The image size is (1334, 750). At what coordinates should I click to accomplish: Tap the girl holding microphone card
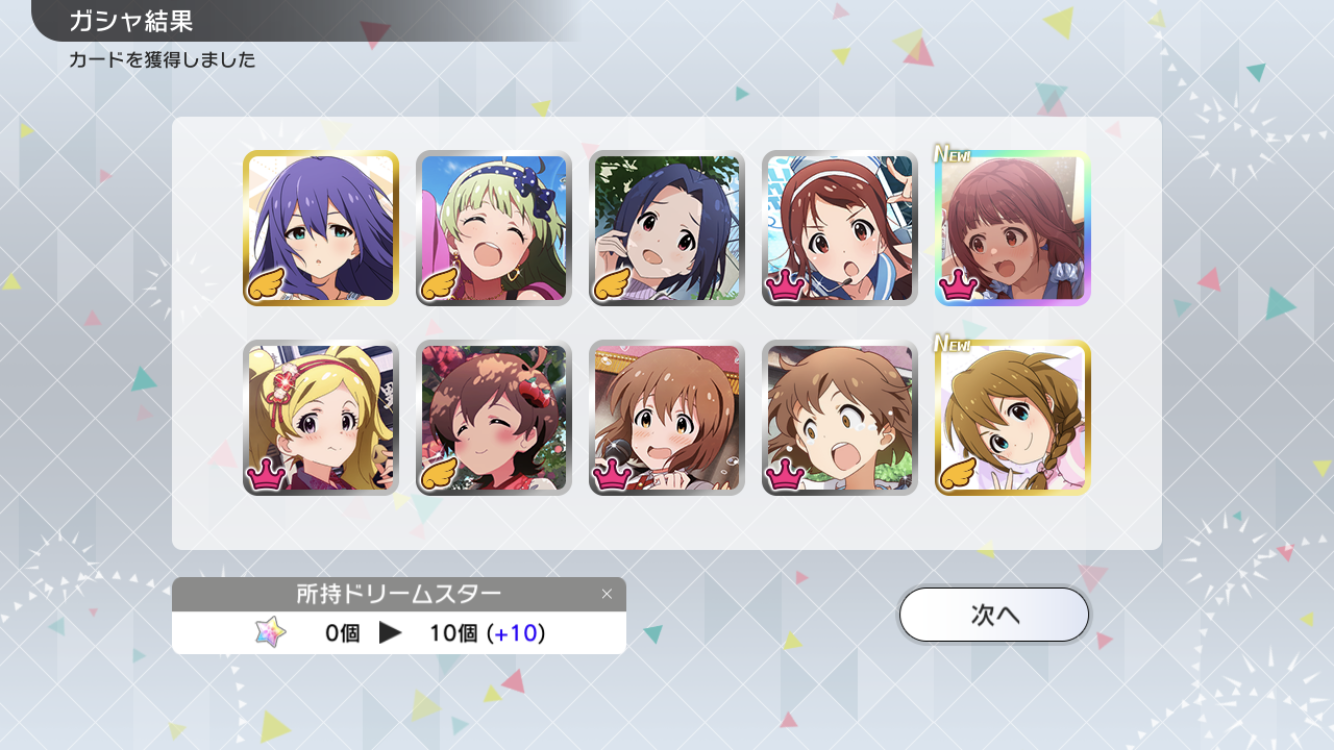pos(667,418)
